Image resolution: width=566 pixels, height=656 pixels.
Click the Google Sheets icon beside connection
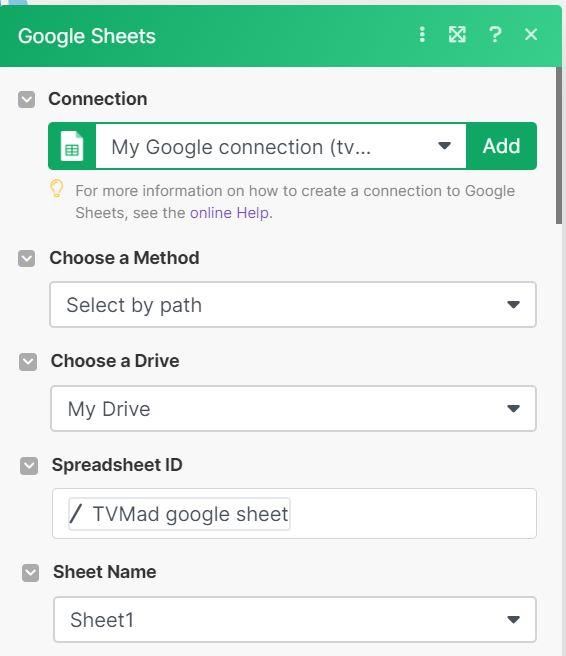tap(72, 146)
